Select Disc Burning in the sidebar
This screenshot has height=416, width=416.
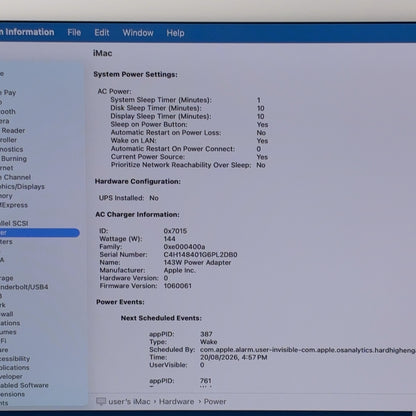13,158
